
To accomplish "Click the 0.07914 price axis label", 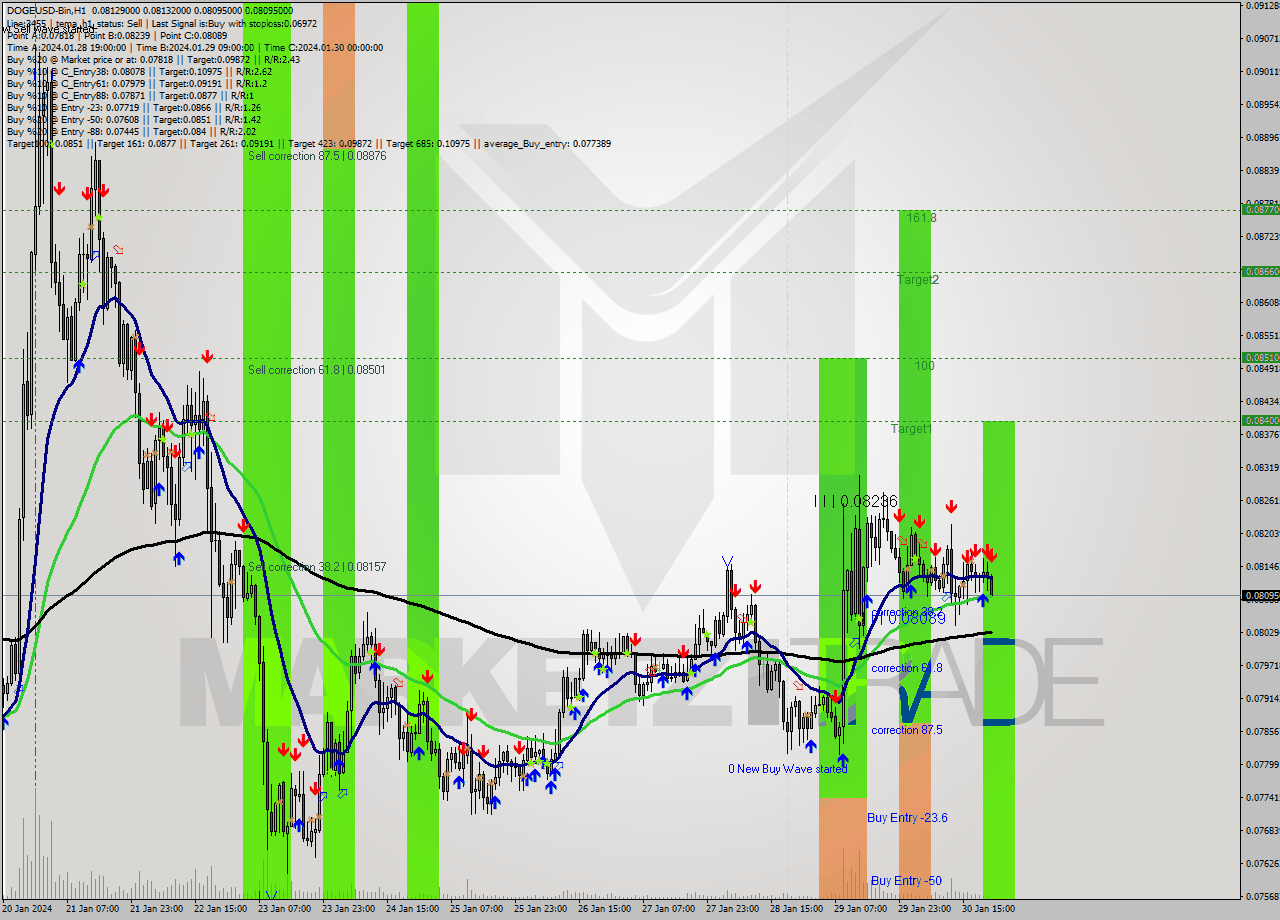I will coord(1261,698).
